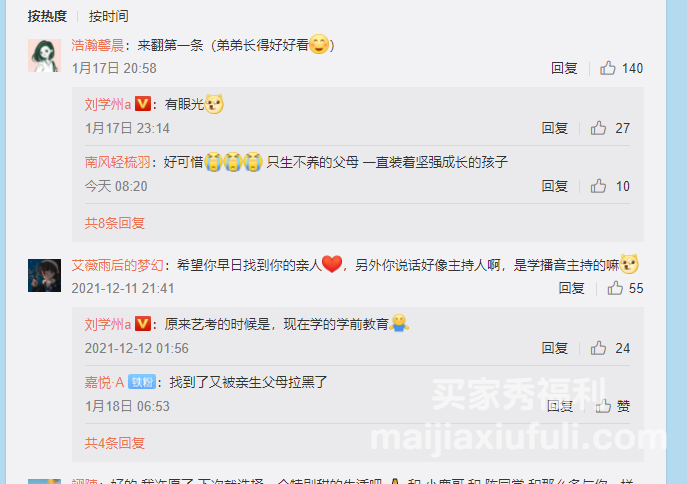Viewport: 687px width, 484px height.
Task: Open 浩瀚馨晨's profile avatar
Action: 44,55
